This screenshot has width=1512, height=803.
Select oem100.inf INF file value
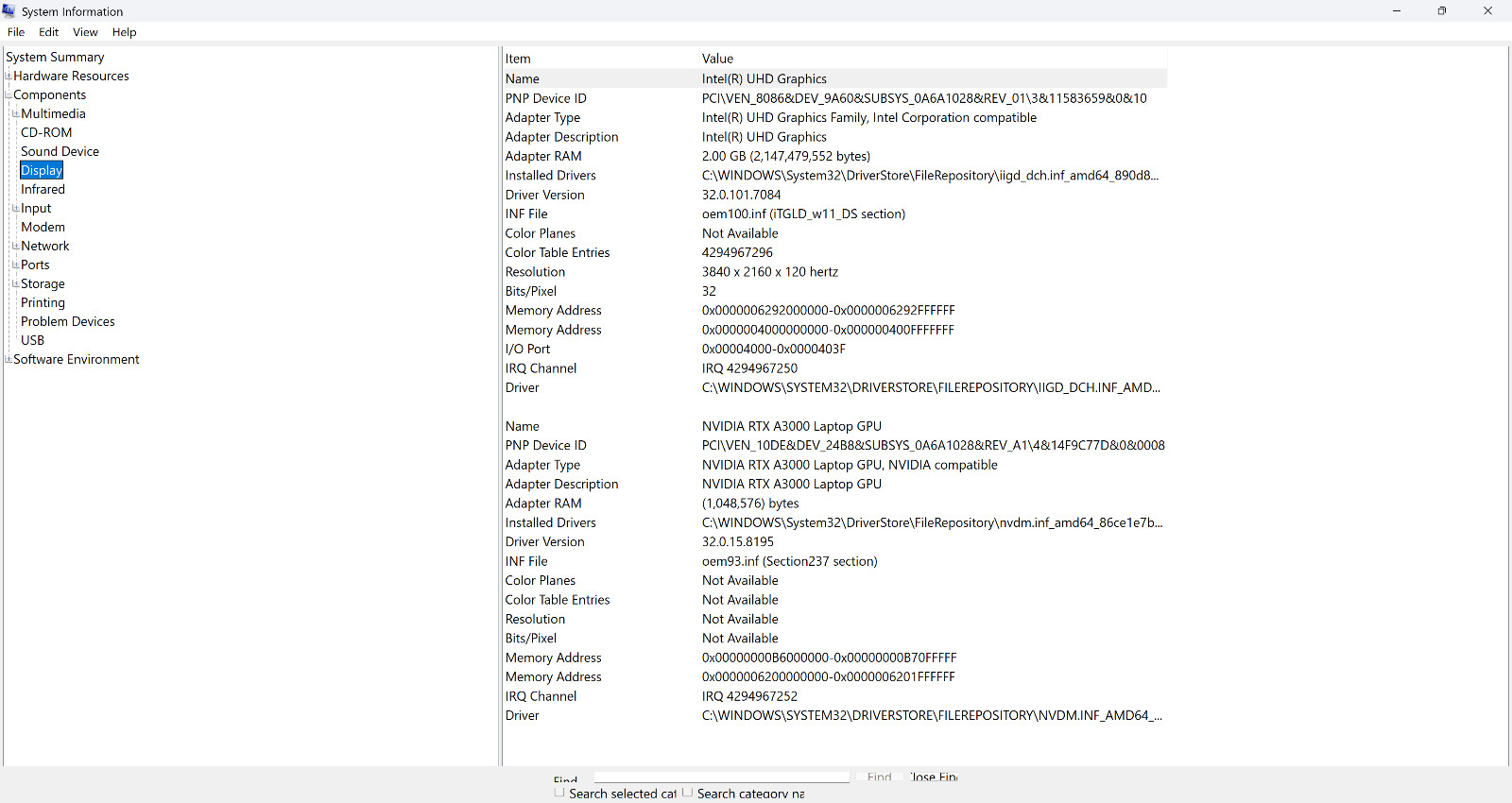[803, 214]
